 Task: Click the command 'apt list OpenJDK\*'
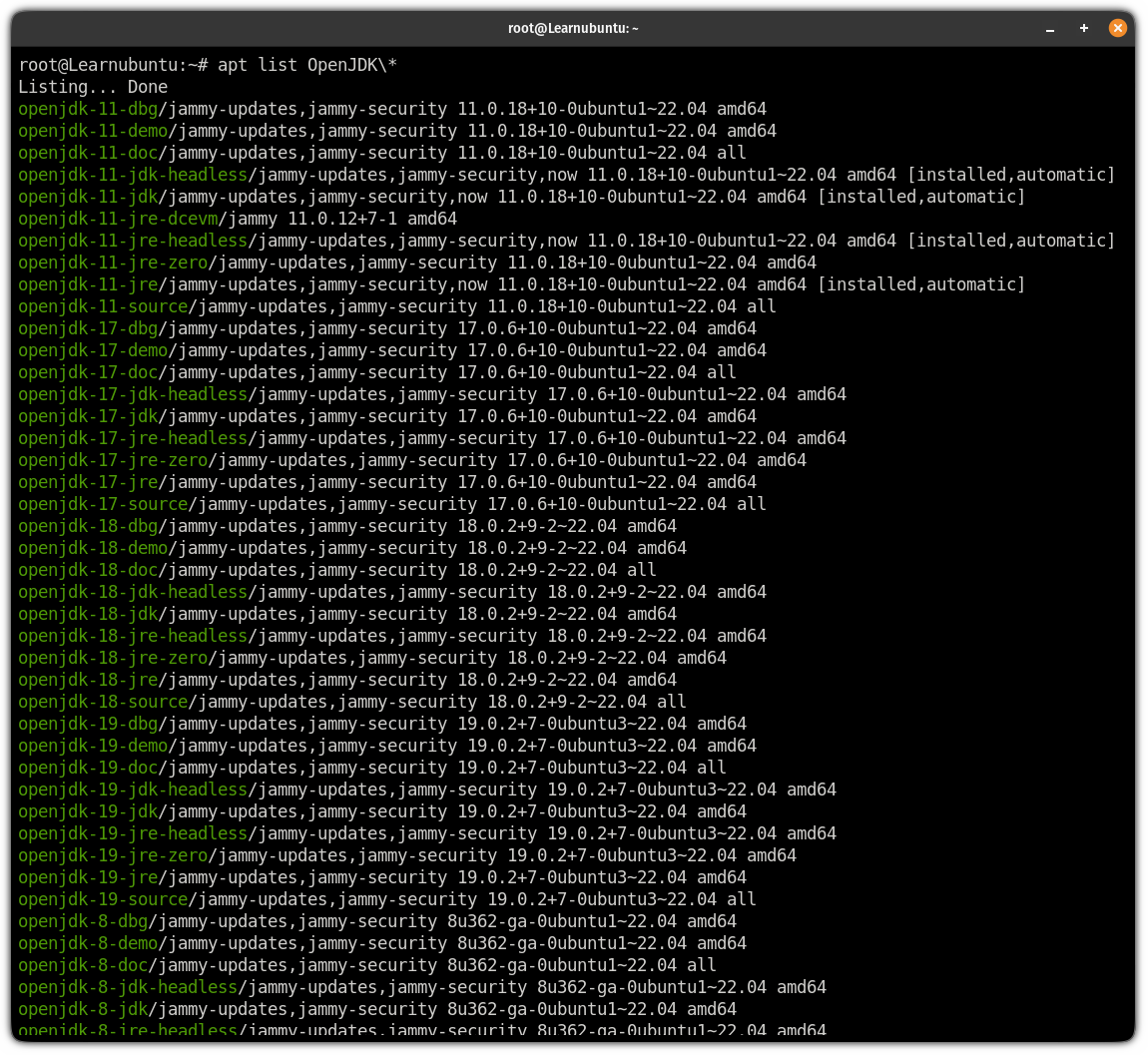pyautogui.click(x=307, y=65)
